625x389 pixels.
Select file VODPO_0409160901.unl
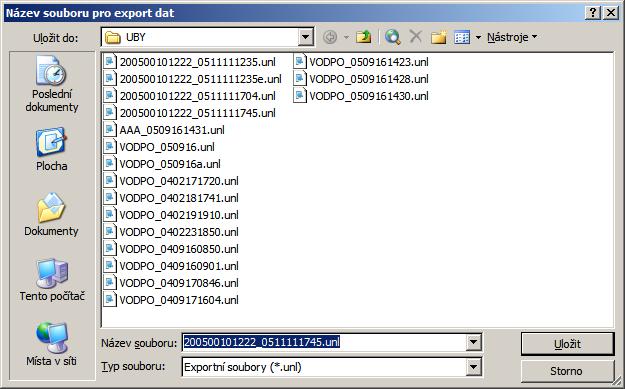pos(179,266)
